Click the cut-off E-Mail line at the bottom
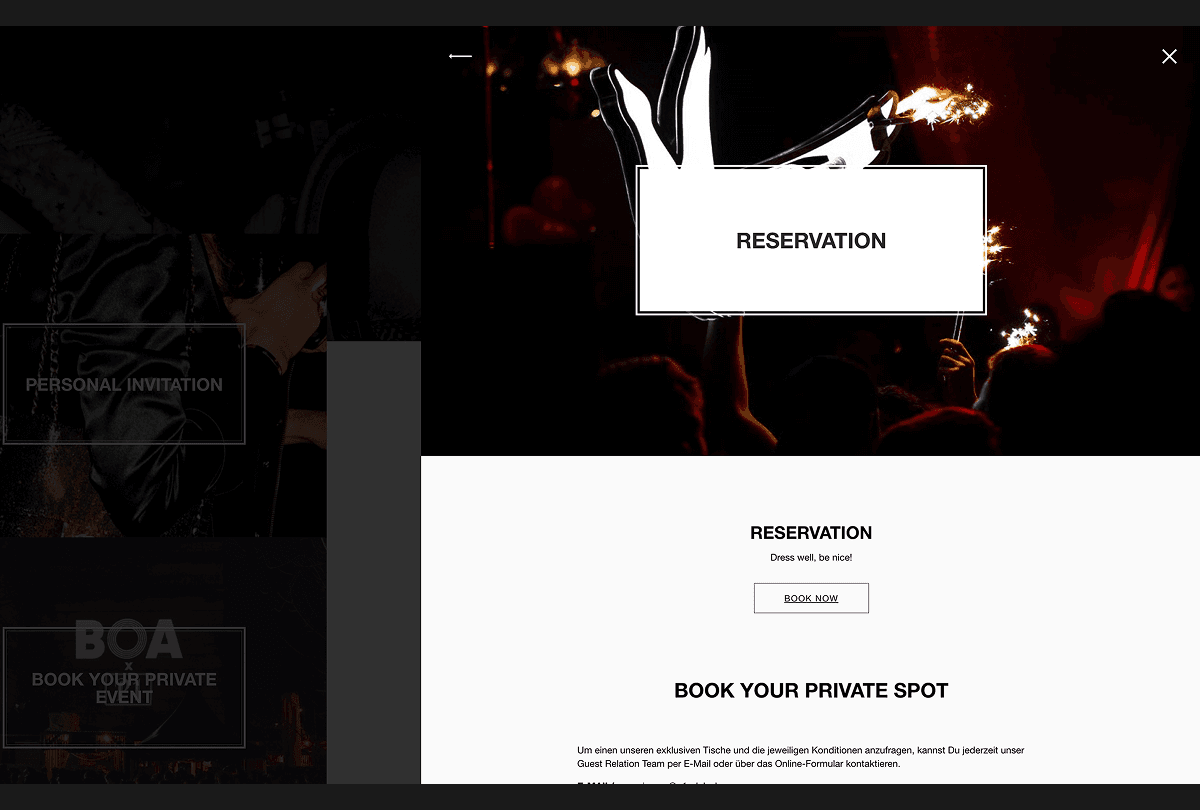The height and width of the screenshot is (810, 1200). point(650,781)
